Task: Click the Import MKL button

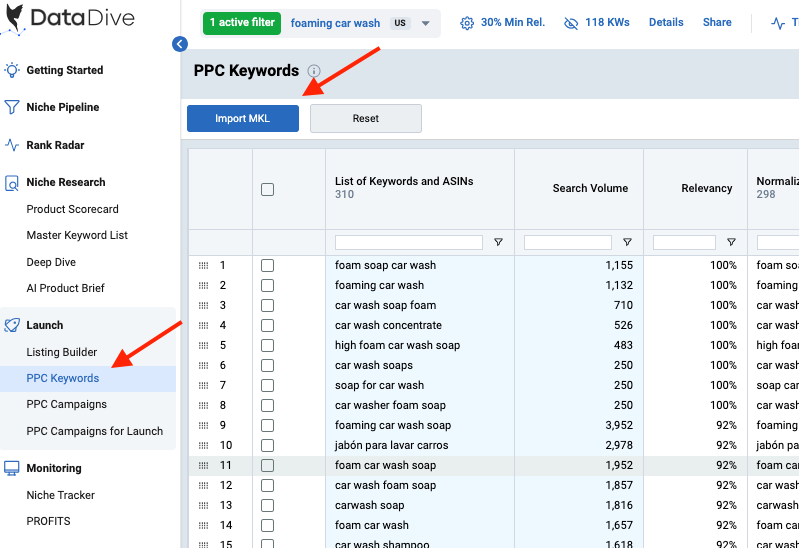Action: 243,118
